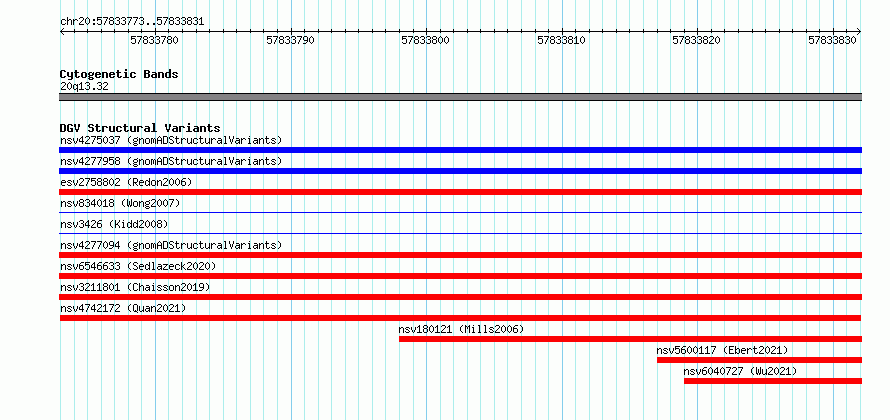890x420 pixels.
Task: Select the red bar under nsv180121
Action: [x=630, y=339]
